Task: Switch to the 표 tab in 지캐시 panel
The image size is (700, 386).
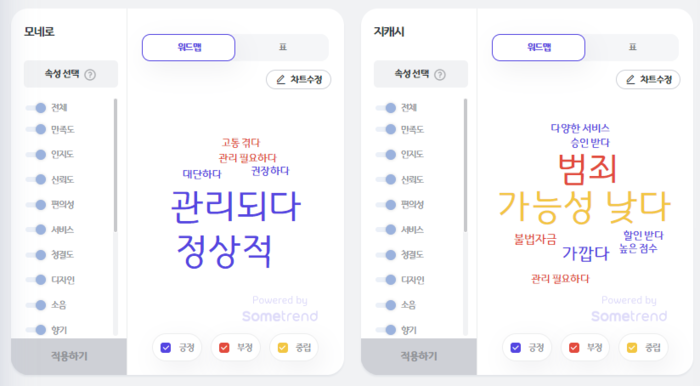Action: click(633, 47)
